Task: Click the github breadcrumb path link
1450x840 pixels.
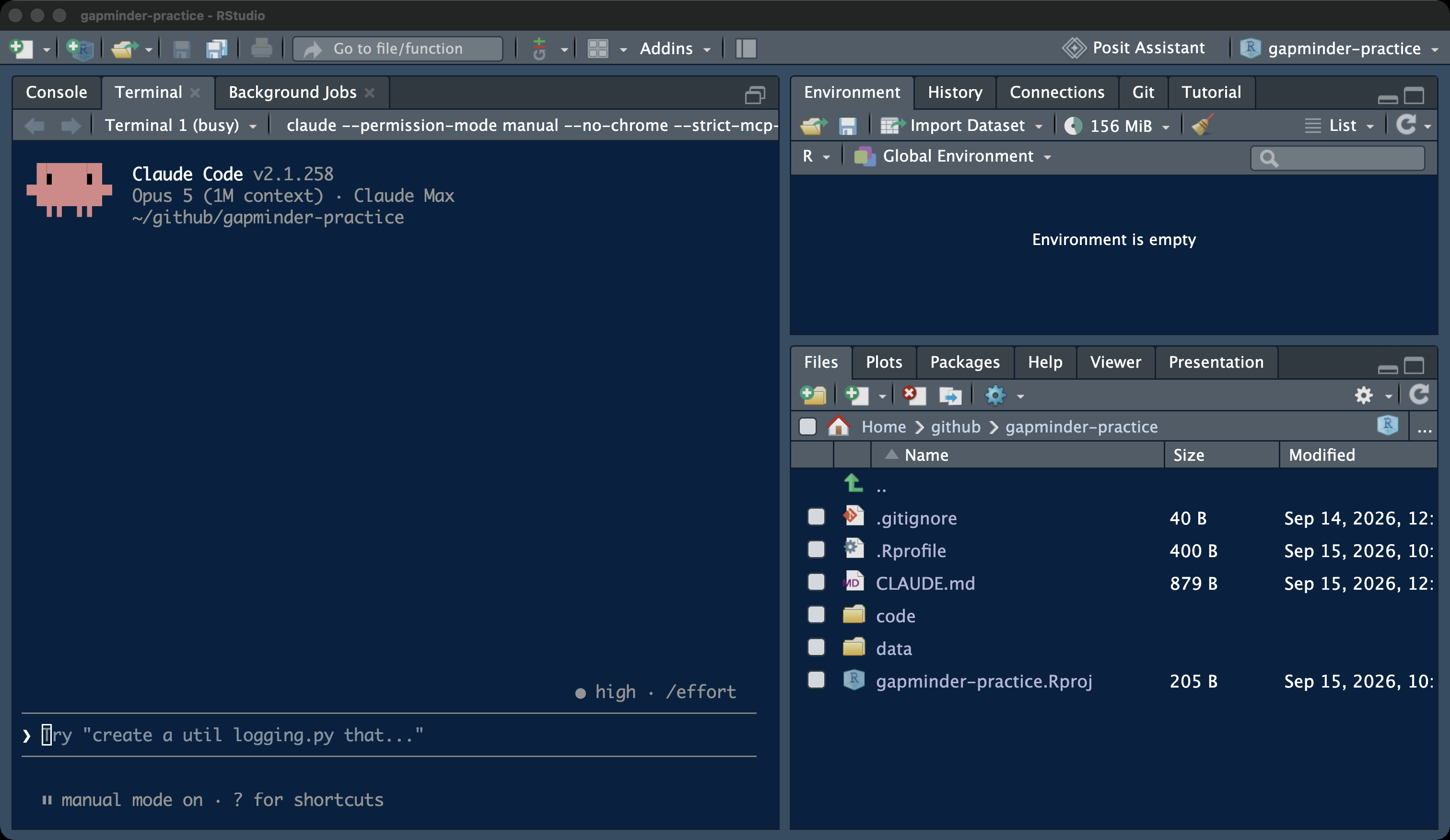Action: click(x=956, y=427)
